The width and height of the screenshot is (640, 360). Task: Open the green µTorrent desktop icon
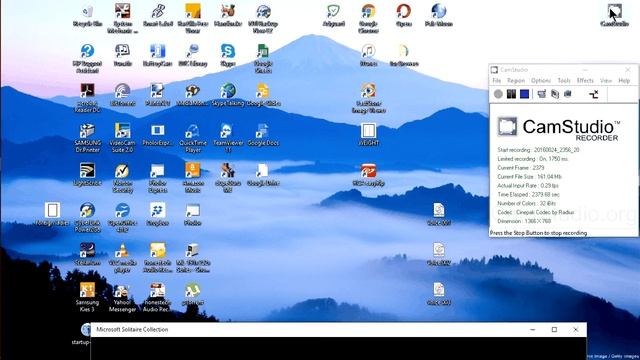coord(193,295)
